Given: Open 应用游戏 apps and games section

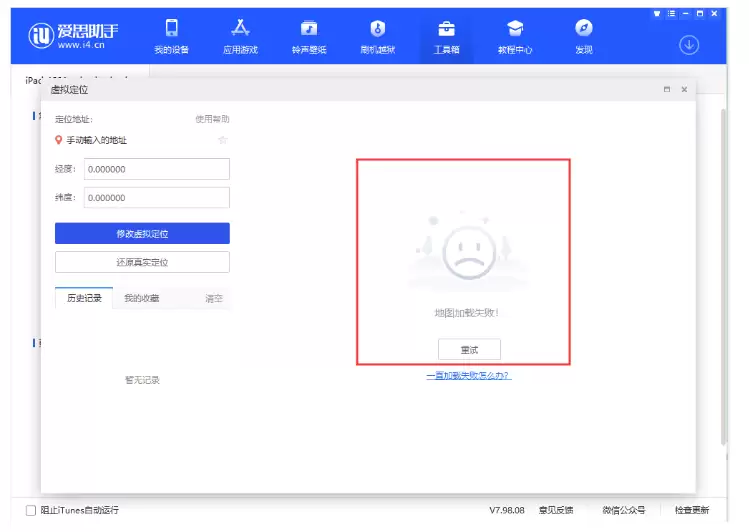Looking at the screenshot, I should pyautogui.click(x=240, y=36).
